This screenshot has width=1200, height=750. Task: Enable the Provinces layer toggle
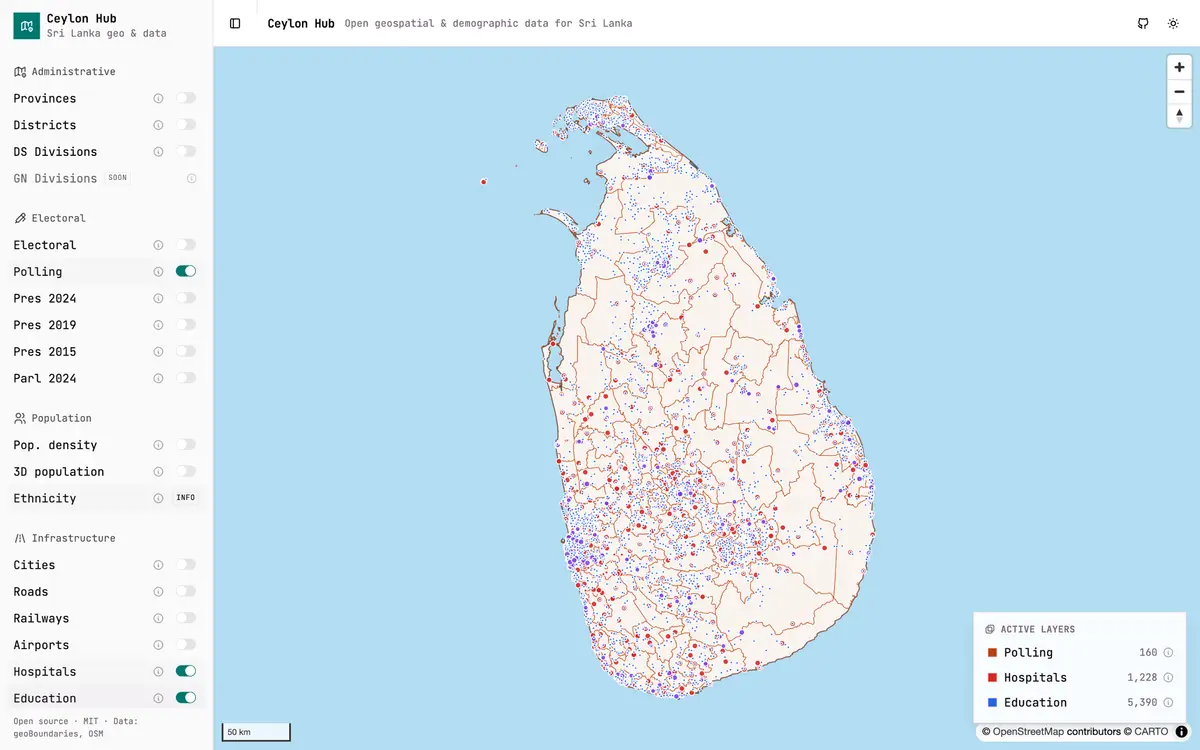tap(186, 98)
